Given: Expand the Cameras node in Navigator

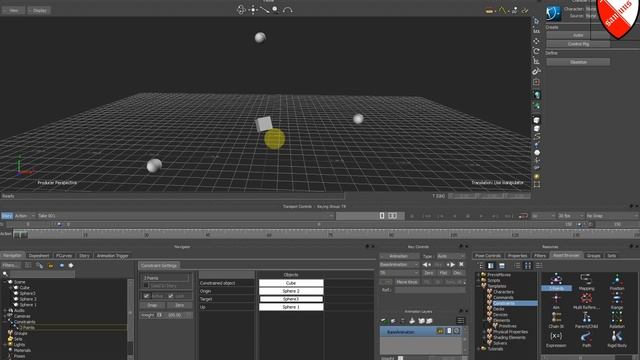Looking at the screenshot, I should point(5,316).
